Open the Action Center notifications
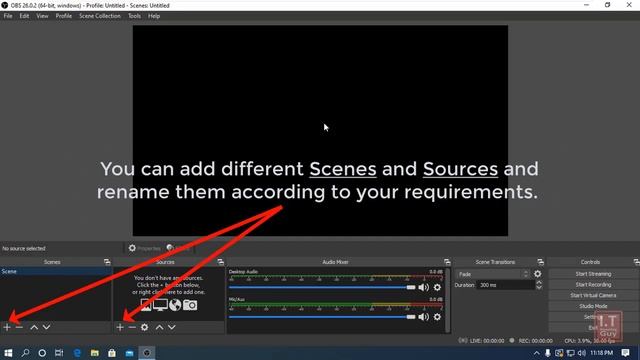Image resolution: width=640 pixels, height=360 pixels. [x=626, y=353]
